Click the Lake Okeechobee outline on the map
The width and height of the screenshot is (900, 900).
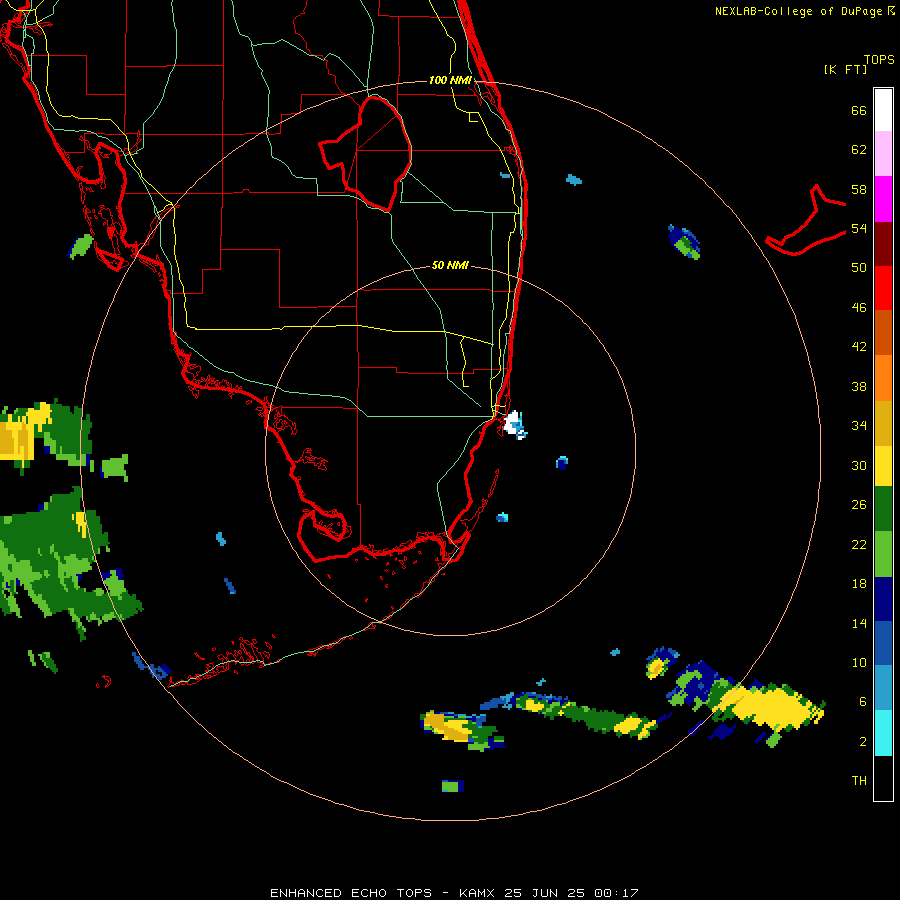[x=365, y=153]
